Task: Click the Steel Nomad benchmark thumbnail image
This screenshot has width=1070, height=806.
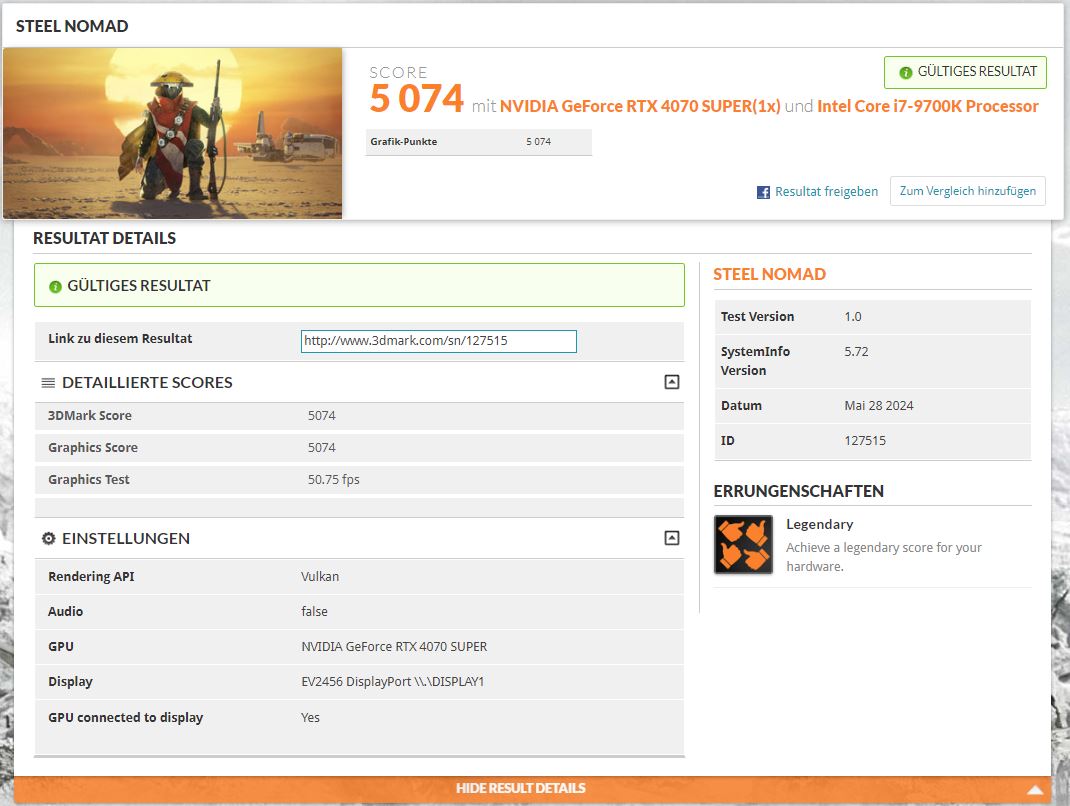Action: pyautogui.click(x=173, y=133)
